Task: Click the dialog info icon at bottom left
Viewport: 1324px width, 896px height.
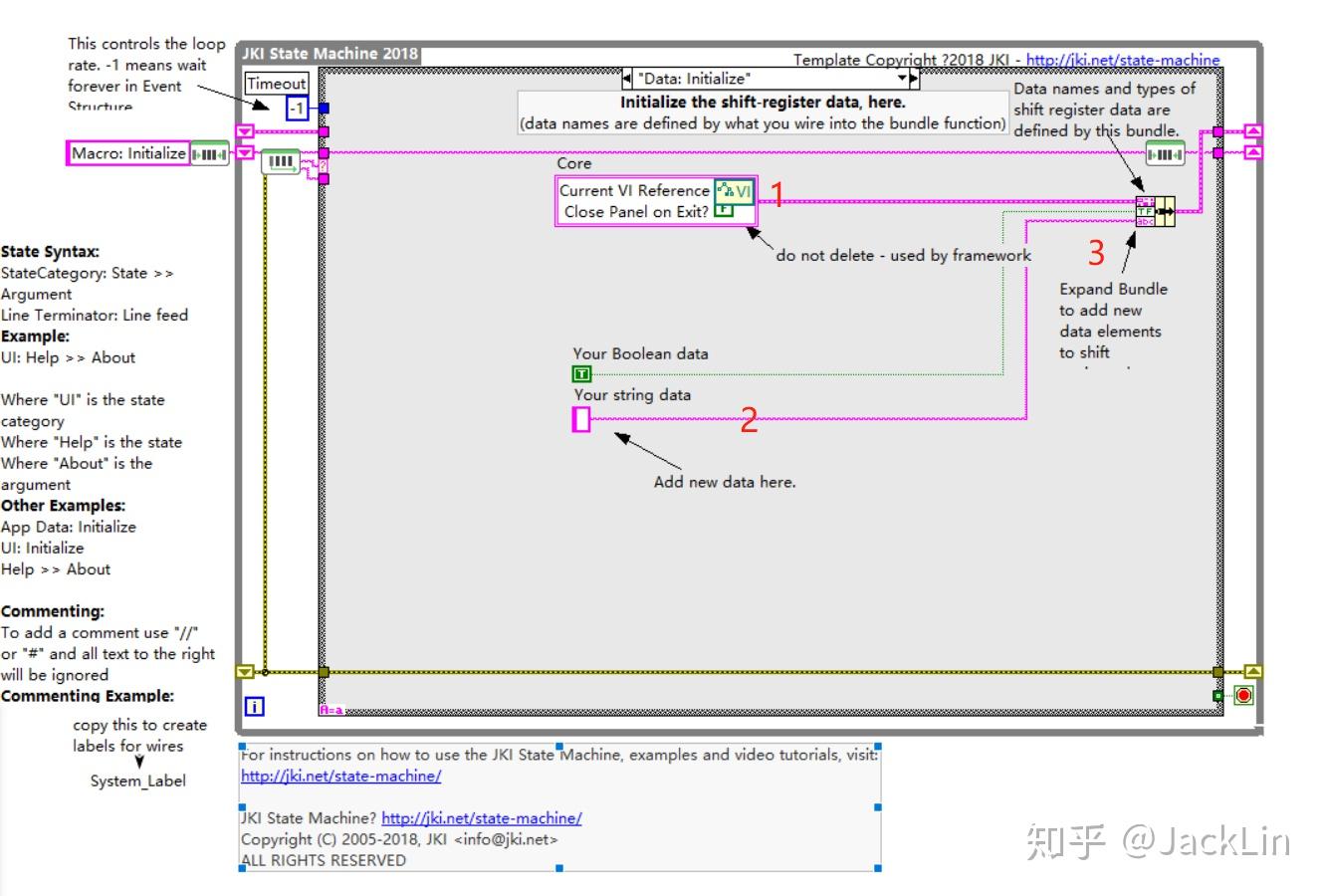Action: (x=253, y=705)
